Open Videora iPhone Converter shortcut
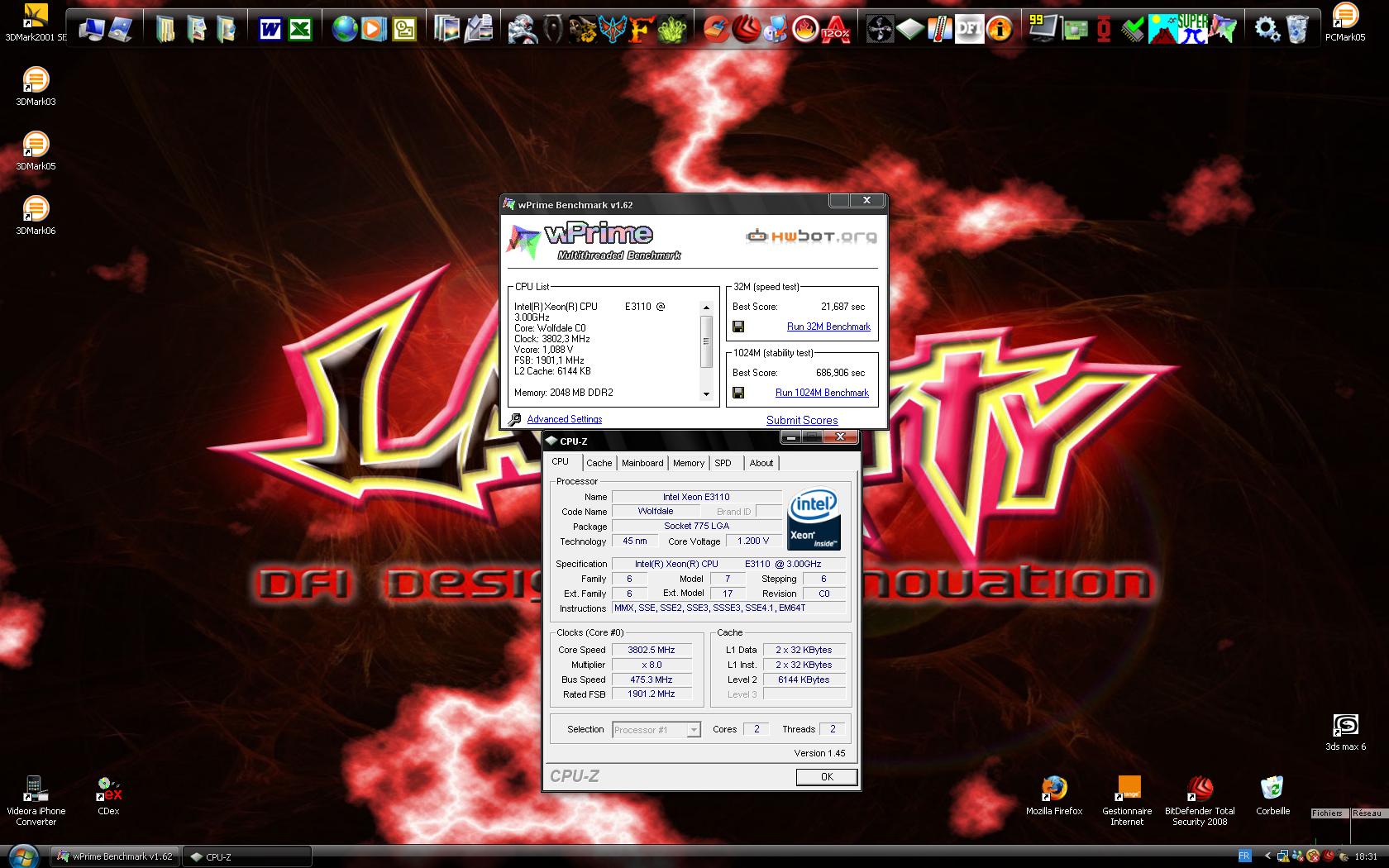1389x868 pixels. (x=36, y=800)
